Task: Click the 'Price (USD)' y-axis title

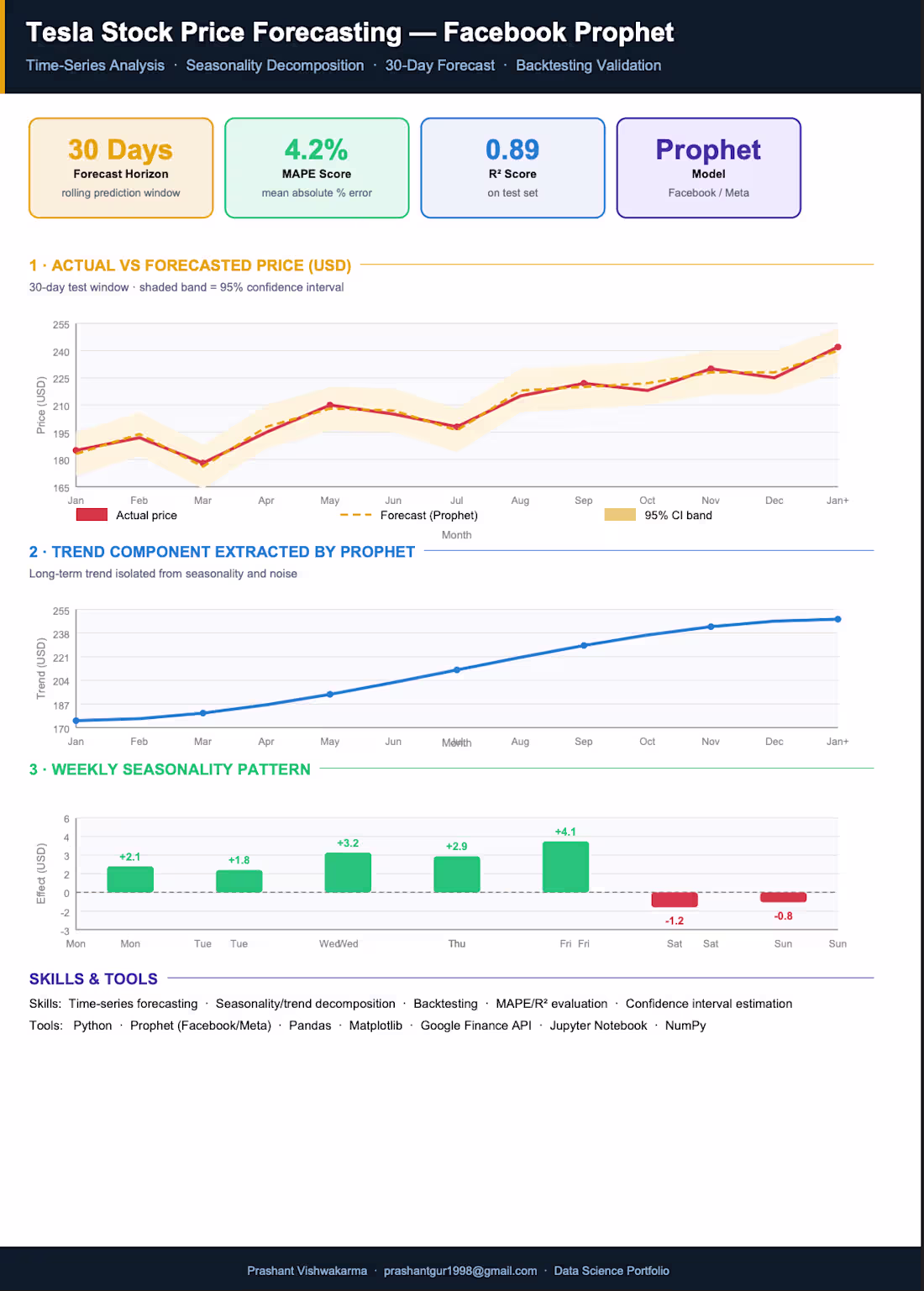Action: [41, 406]
